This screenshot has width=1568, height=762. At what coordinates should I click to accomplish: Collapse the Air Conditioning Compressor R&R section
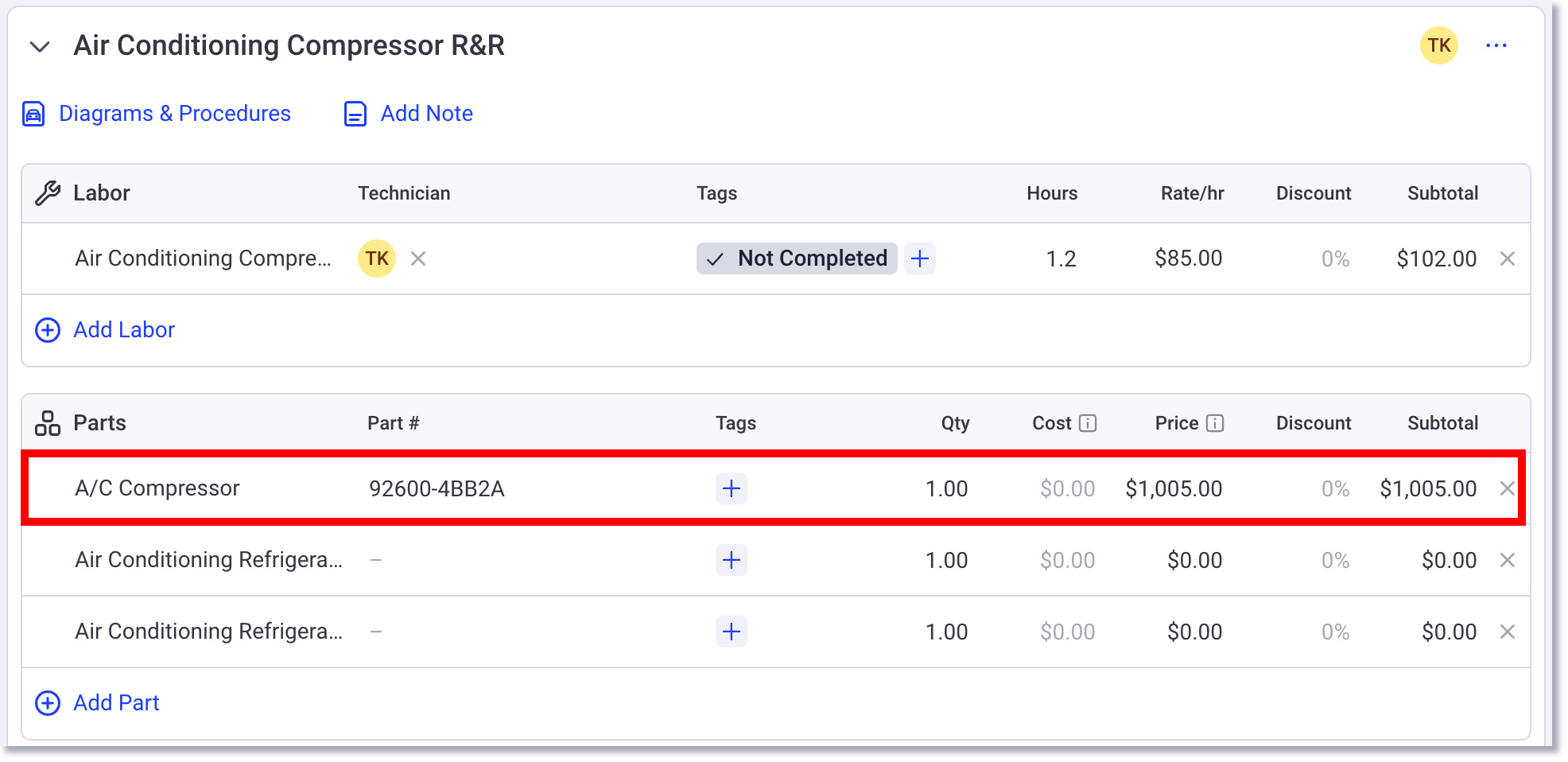pos(40,46)
